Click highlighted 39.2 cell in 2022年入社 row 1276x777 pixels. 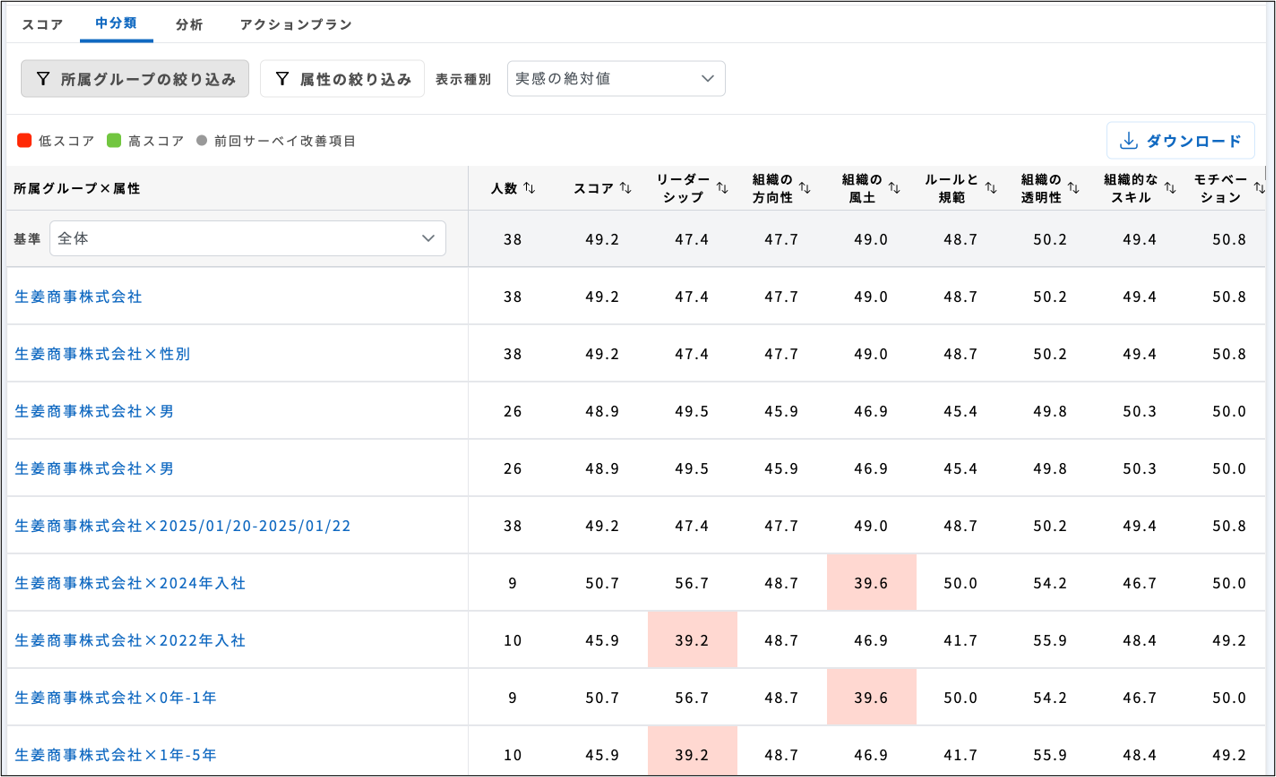[x=692, y=640]
